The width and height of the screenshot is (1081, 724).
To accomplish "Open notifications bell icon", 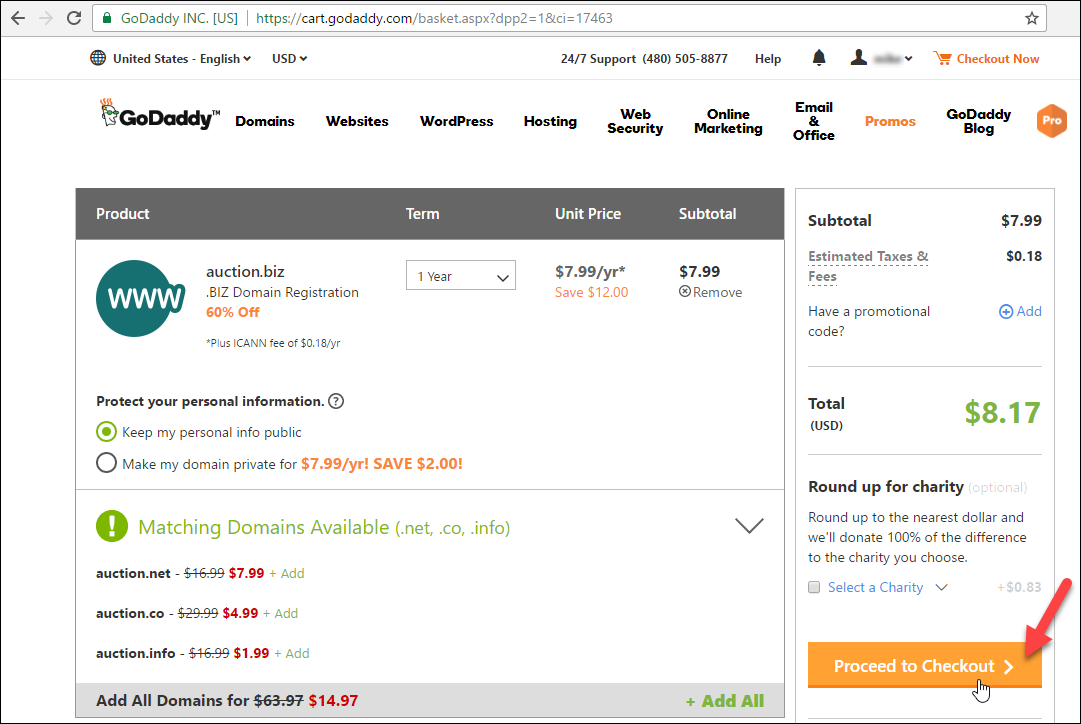I will coord(819,58).
